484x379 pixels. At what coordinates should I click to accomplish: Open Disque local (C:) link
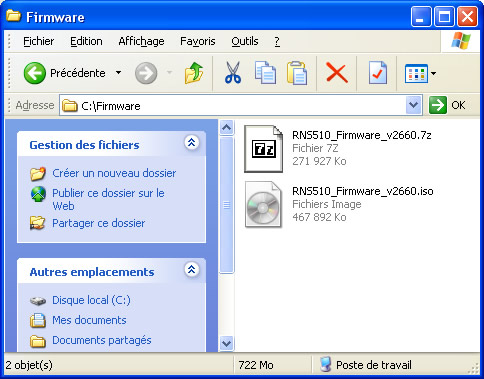click(x=91, y=300)
